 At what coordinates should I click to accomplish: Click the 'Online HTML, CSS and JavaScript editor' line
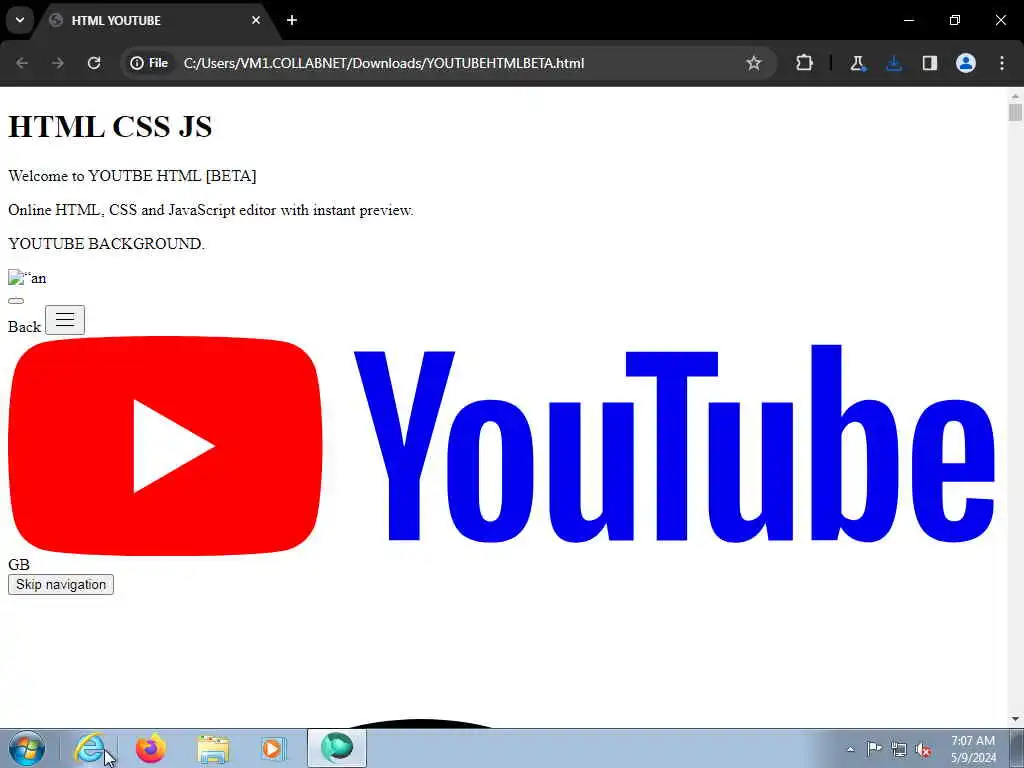tap(210, 210)
